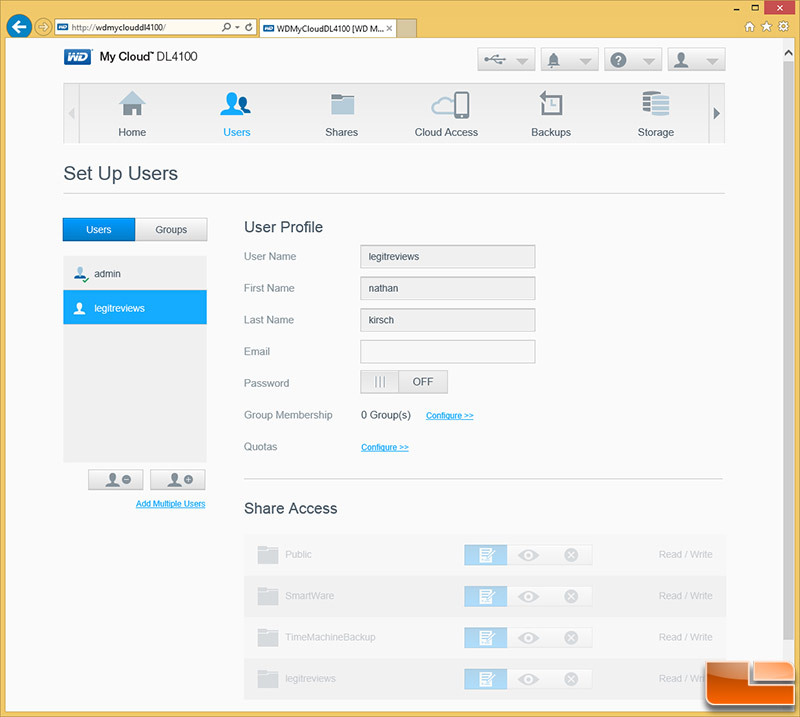Image resolution: width=800 pixels, height=717 pixels.
Task: Expand the alerts dropdown arrow
Action: coord(586,62)
